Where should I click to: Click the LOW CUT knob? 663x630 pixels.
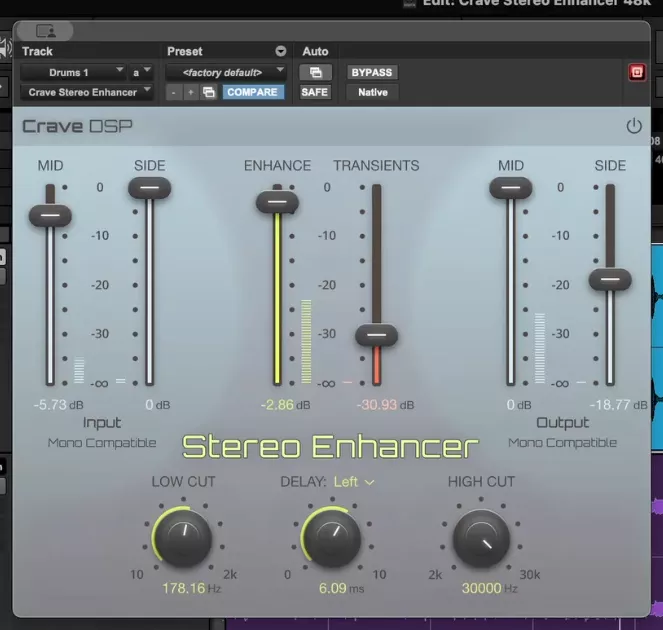[x=183, y=538]
